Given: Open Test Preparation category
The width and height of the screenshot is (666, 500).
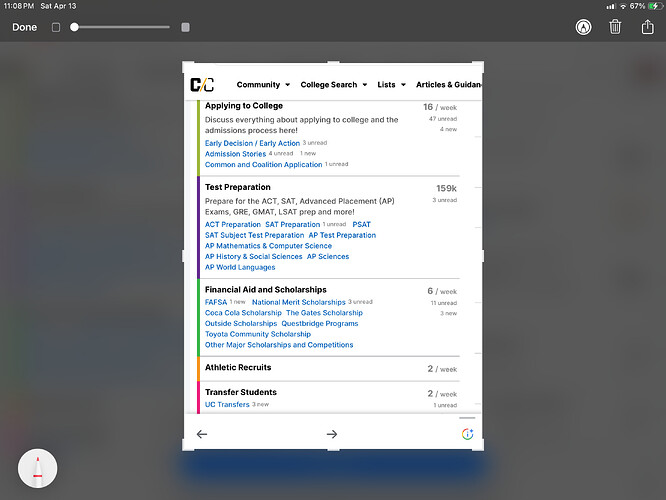Looking at the screenshot, I should tap(237, 187).
